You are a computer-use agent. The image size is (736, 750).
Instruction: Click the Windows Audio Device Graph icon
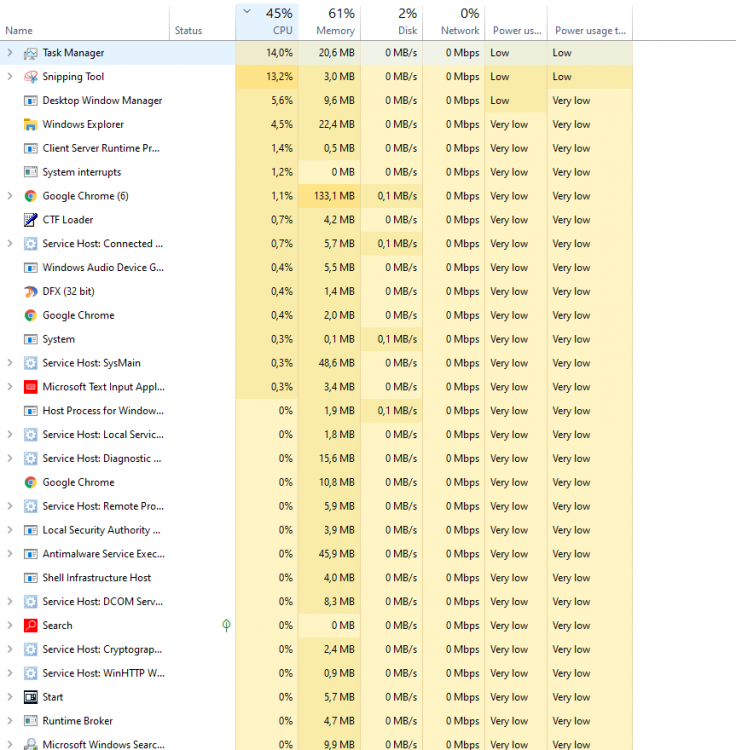31,268
